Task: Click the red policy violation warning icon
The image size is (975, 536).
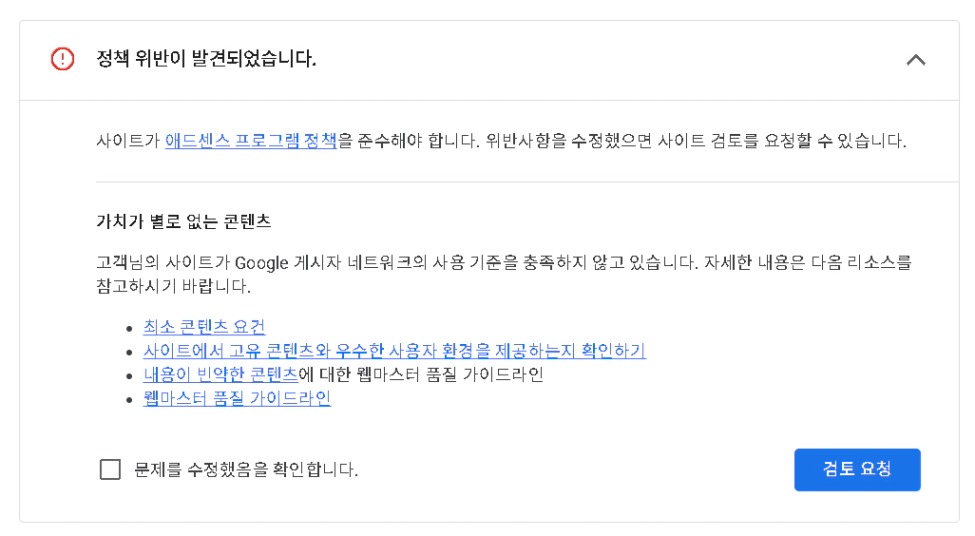Action: click(63, 59)
